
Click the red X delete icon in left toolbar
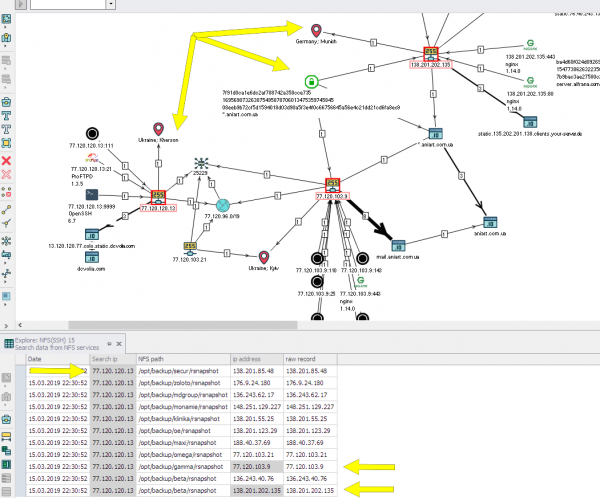click(x=8, y=160)
